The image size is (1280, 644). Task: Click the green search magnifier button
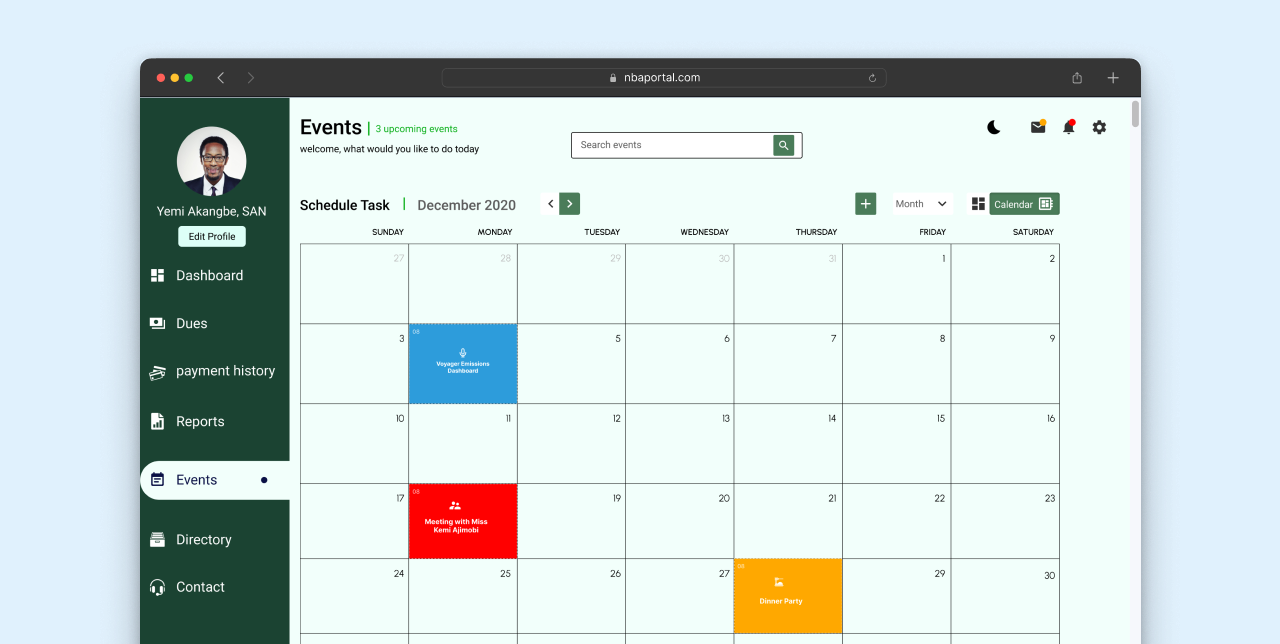(x=784, y=145)
